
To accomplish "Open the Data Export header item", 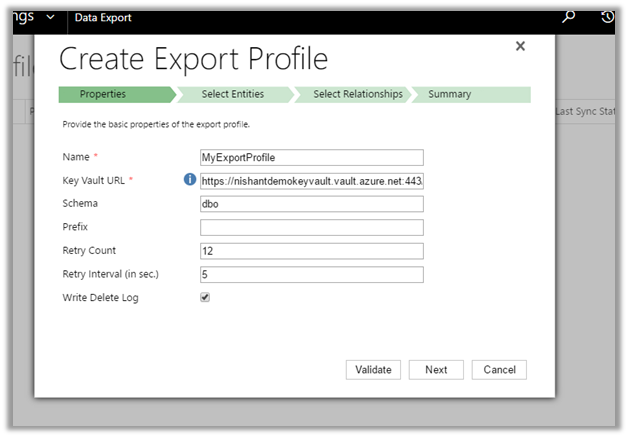I will coord(103,17).
